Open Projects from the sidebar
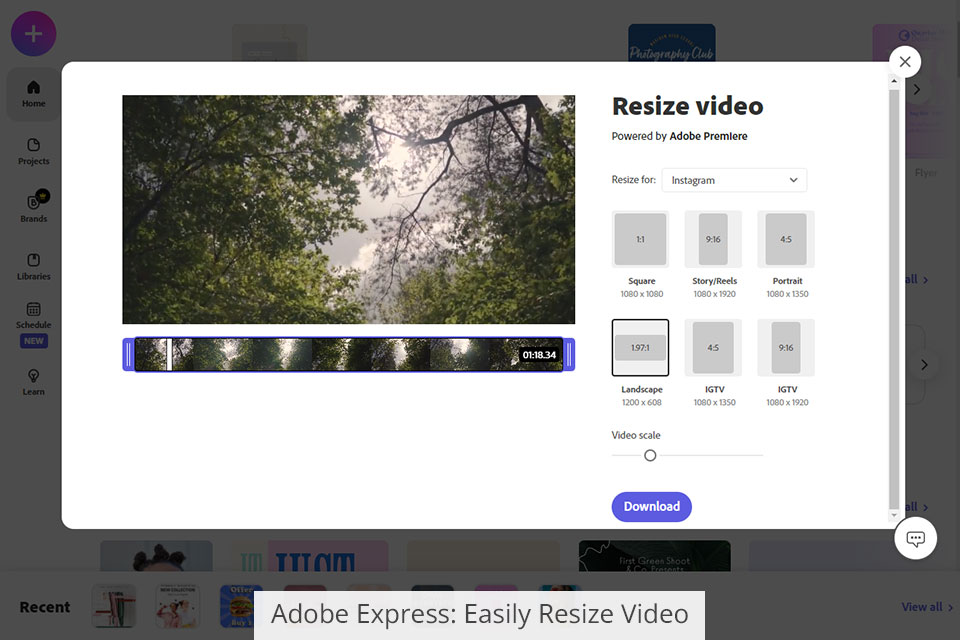This screenshot has height=640, width=960. (34, 152)
